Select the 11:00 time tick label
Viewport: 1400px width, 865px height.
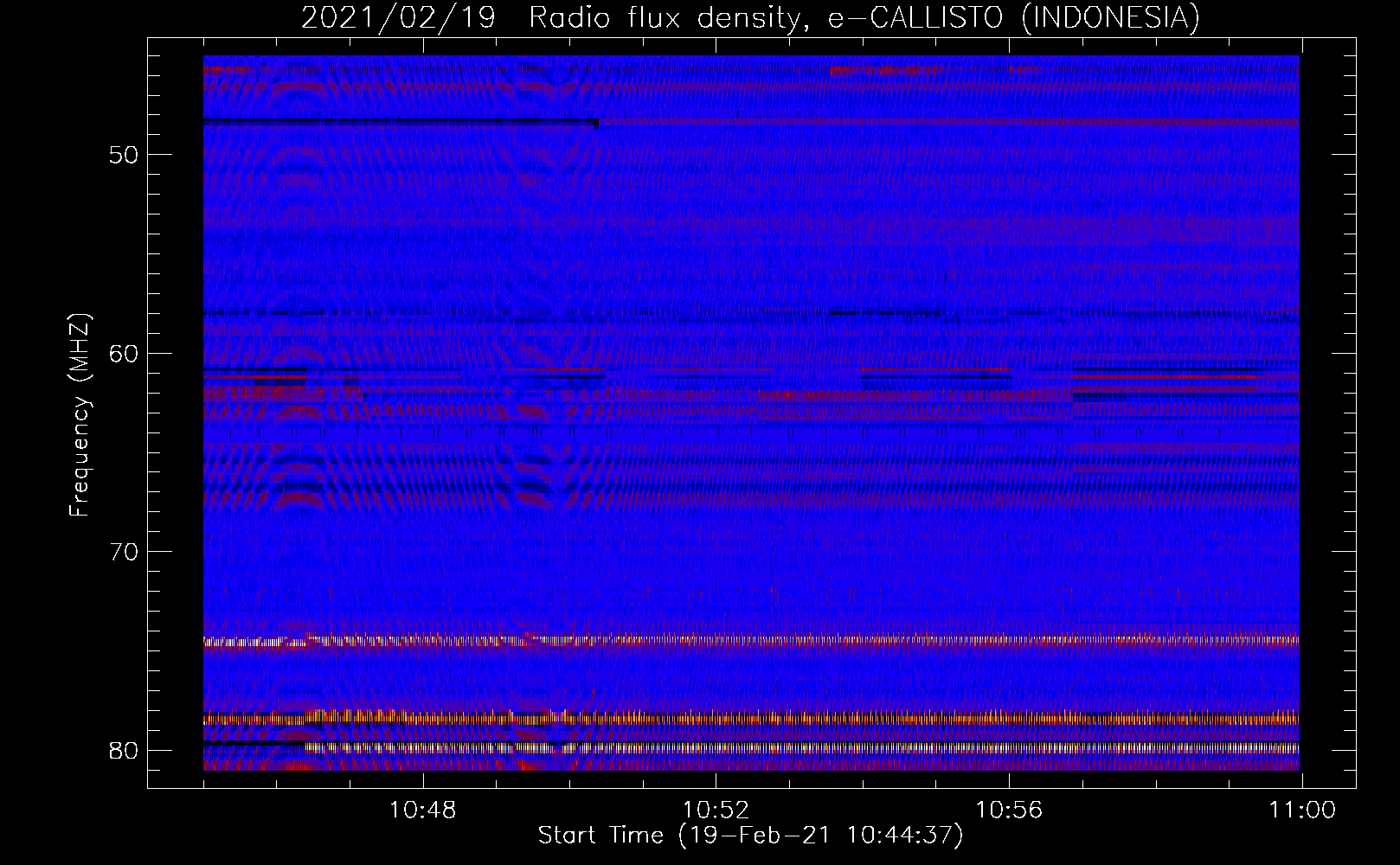[1301, 811]
